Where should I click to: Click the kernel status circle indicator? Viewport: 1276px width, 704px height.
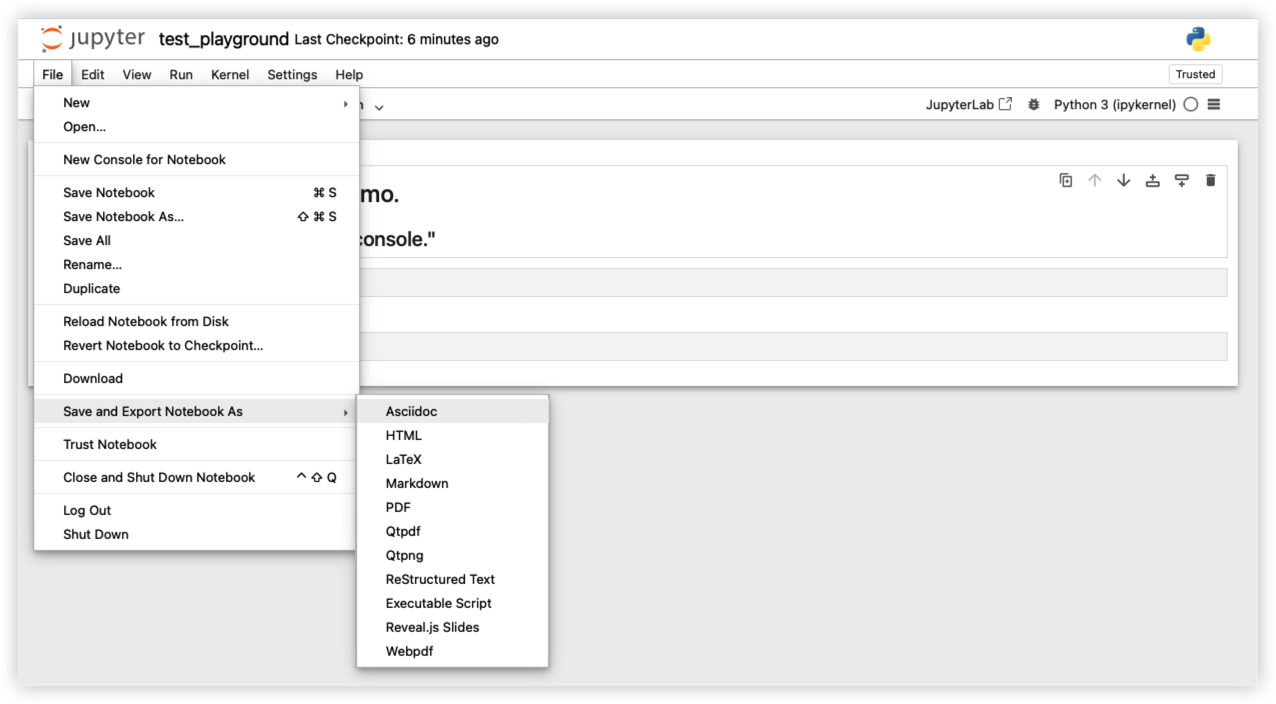pyautogui.click(x=1190, y=104)
